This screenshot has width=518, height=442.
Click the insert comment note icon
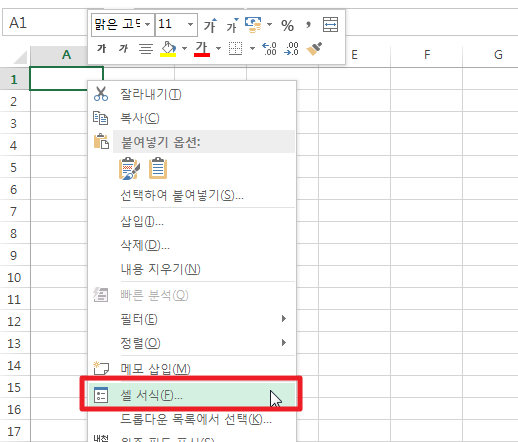pyautogui.click(x=101, y=368)
